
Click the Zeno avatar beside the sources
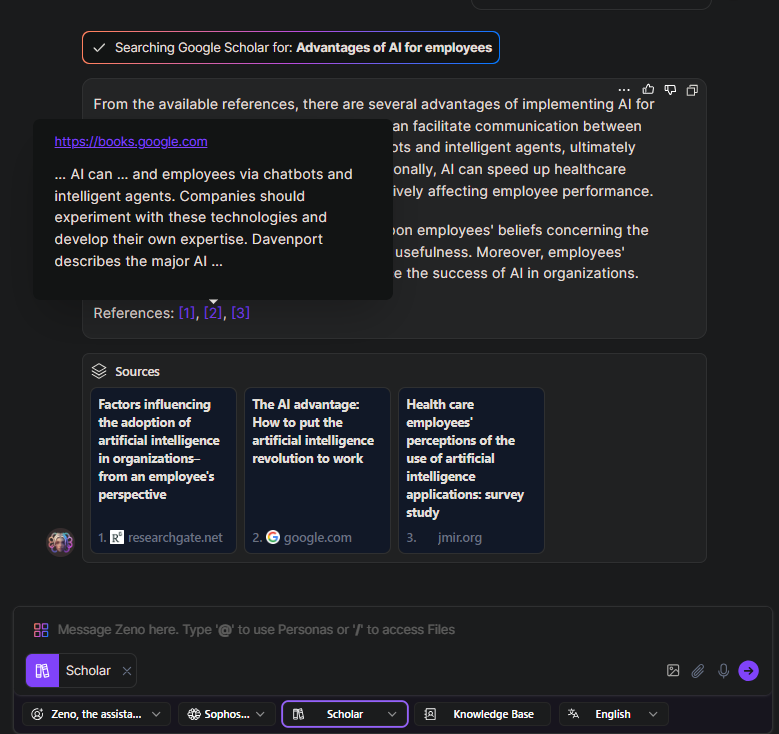(x=60, y=542)
